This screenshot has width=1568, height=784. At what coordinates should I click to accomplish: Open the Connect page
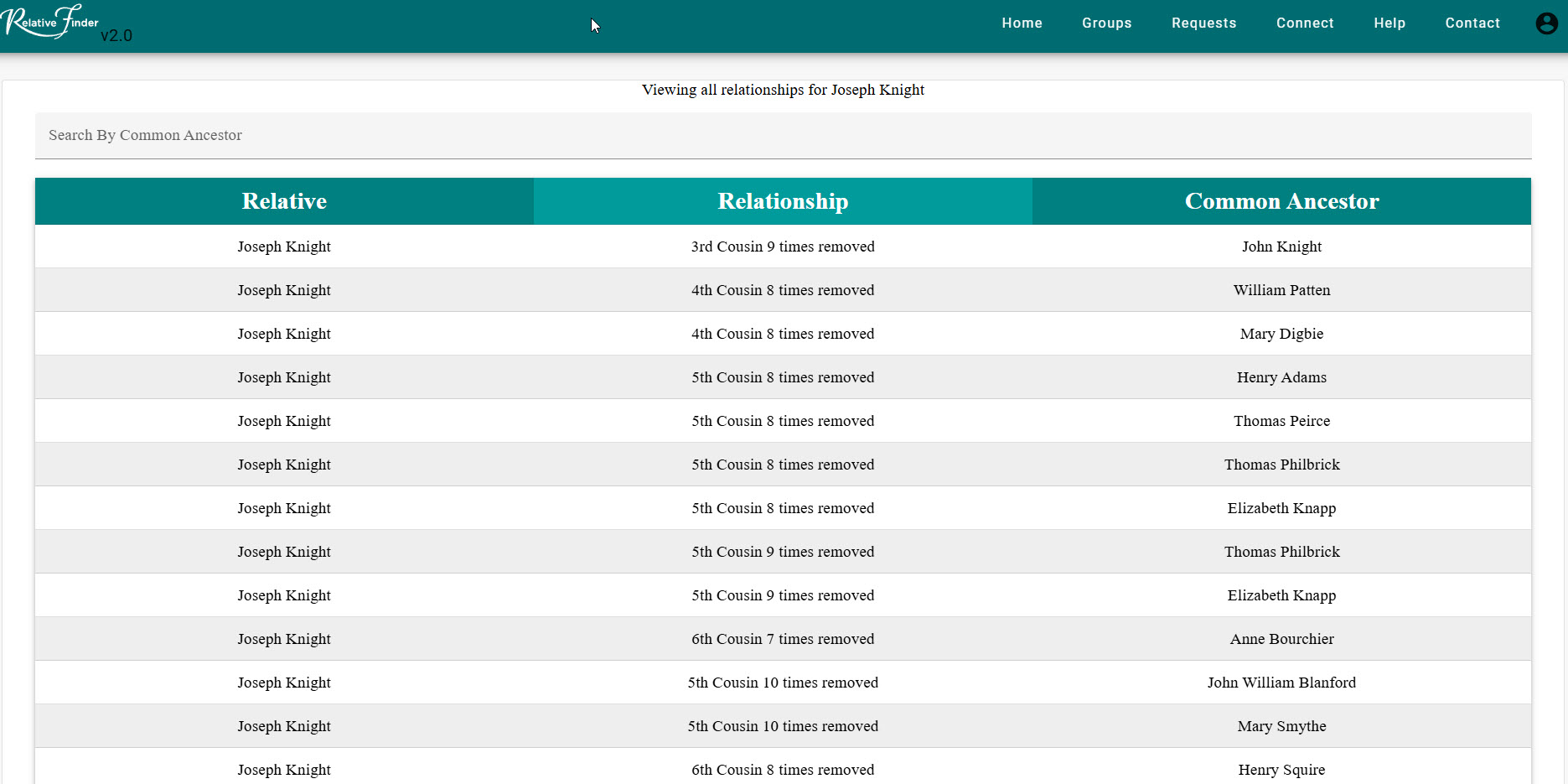click(x=1304, y=23)
